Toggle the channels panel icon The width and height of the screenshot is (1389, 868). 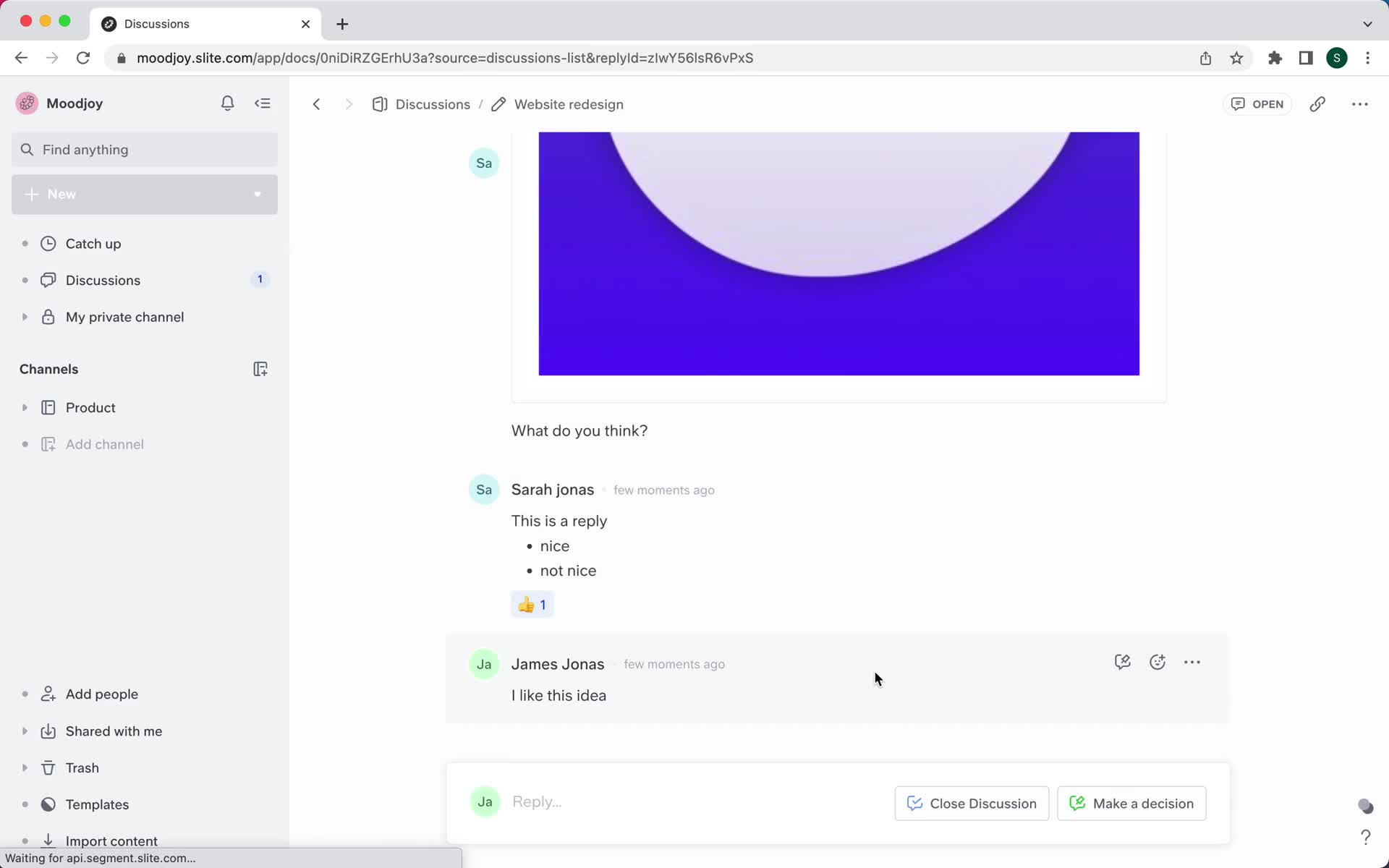click(x=262, y=104)
